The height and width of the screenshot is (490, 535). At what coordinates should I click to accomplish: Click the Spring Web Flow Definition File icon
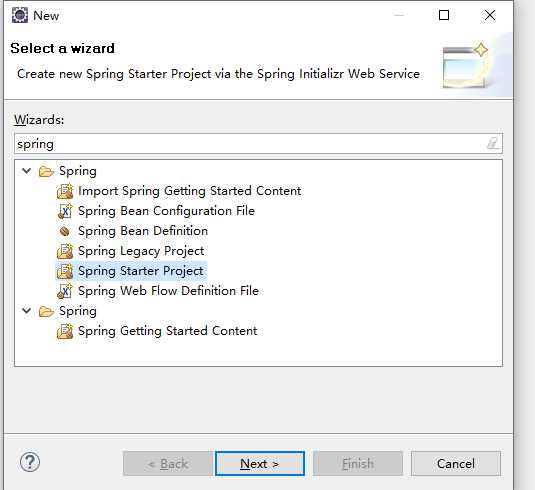[x=65, y=291]
